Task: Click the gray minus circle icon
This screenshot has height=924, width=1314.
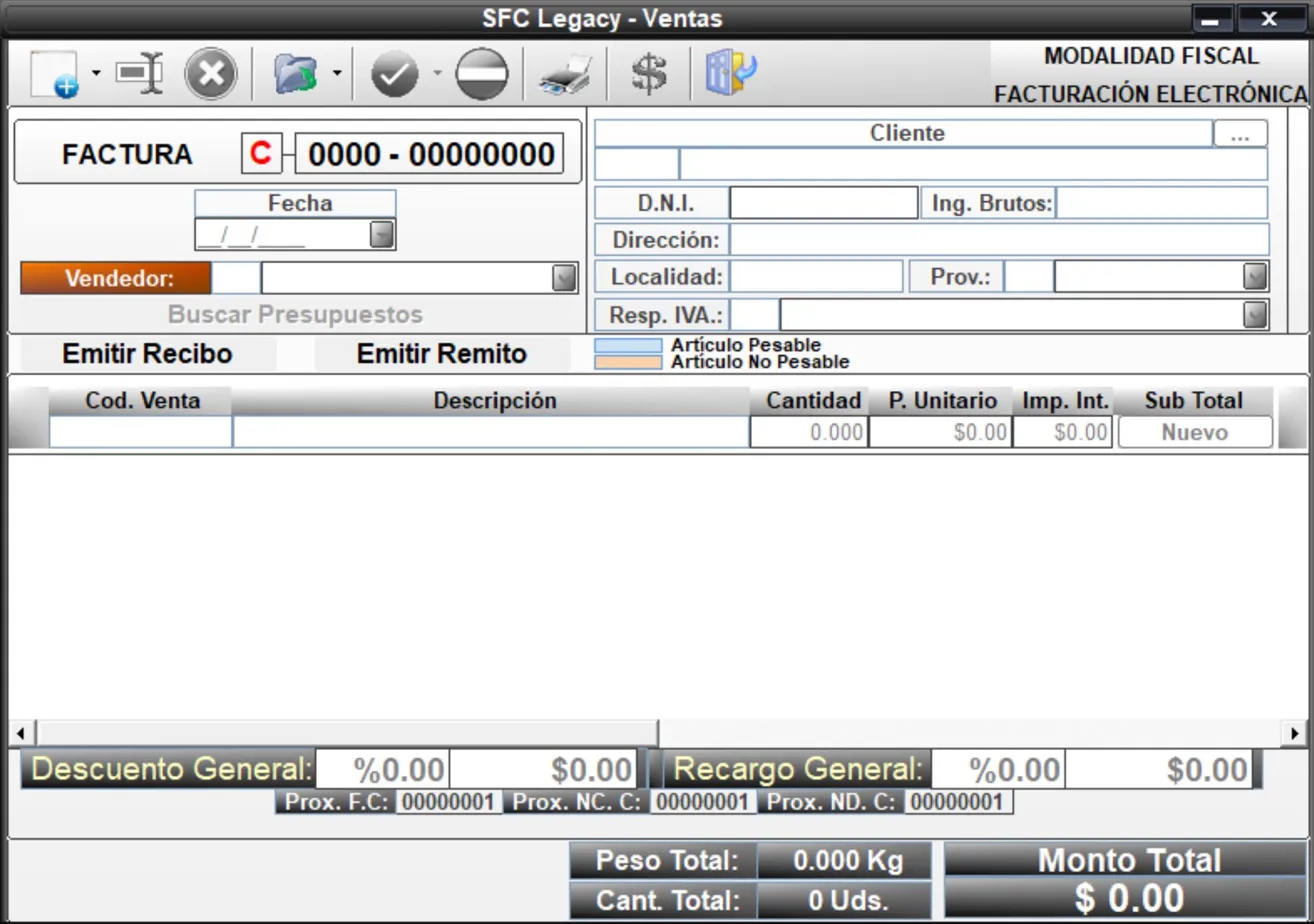Action: click(482, 74)
